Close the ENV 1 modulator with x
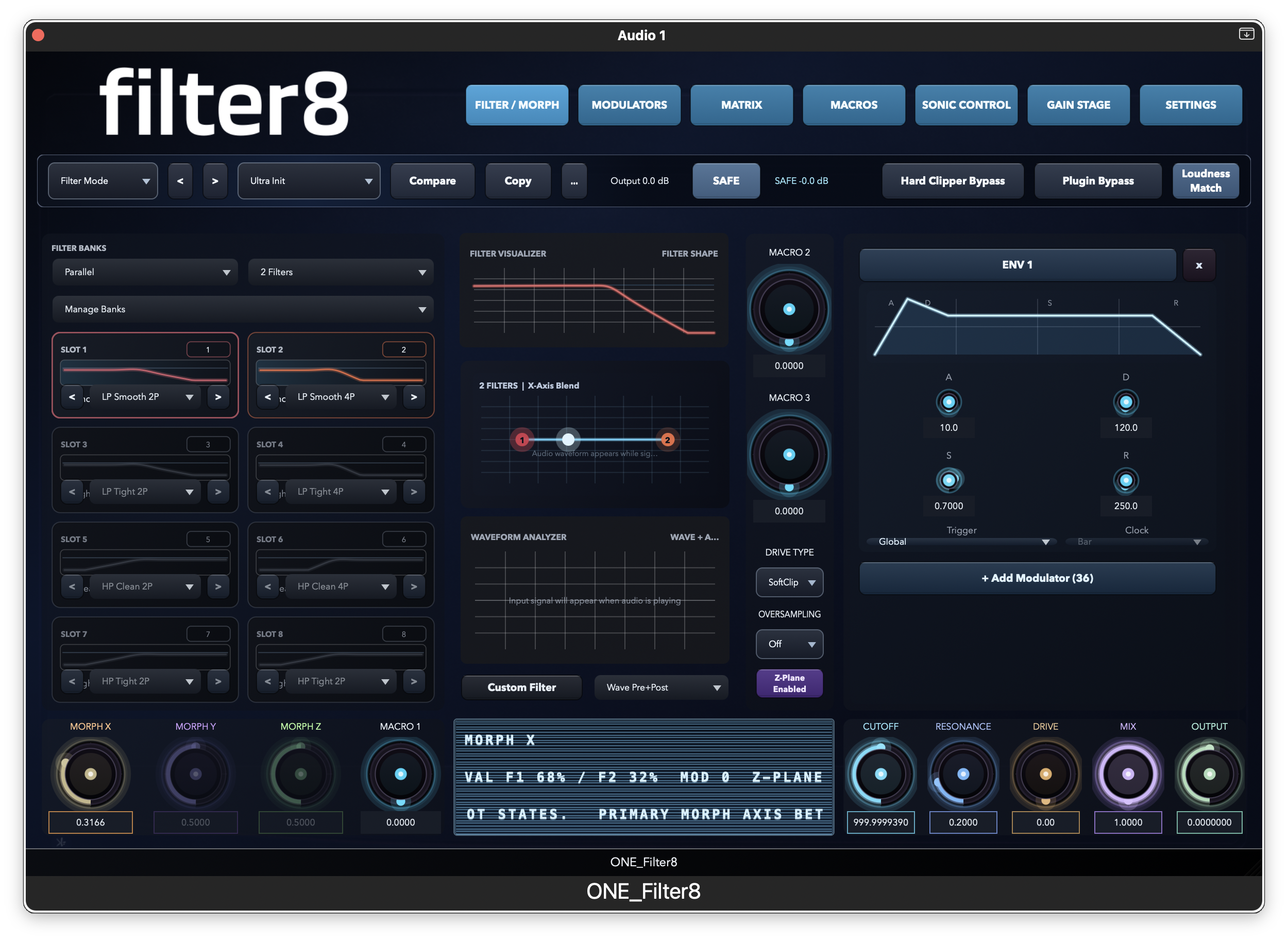Viewport: 1288px width, 941px height. (1198, 265)
